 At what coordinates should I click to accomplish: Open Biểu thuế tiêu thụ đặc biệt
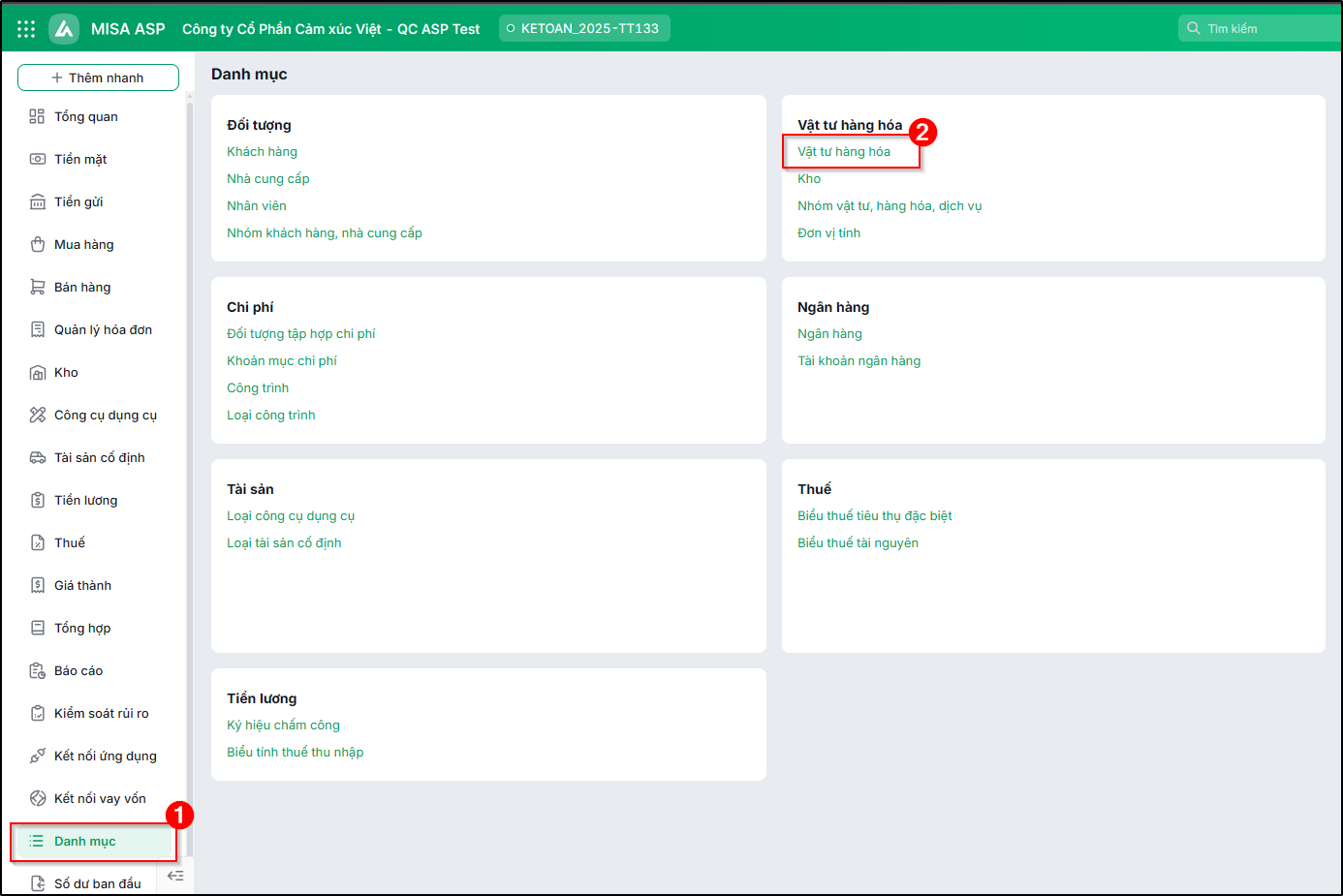[x=875, y=515]
